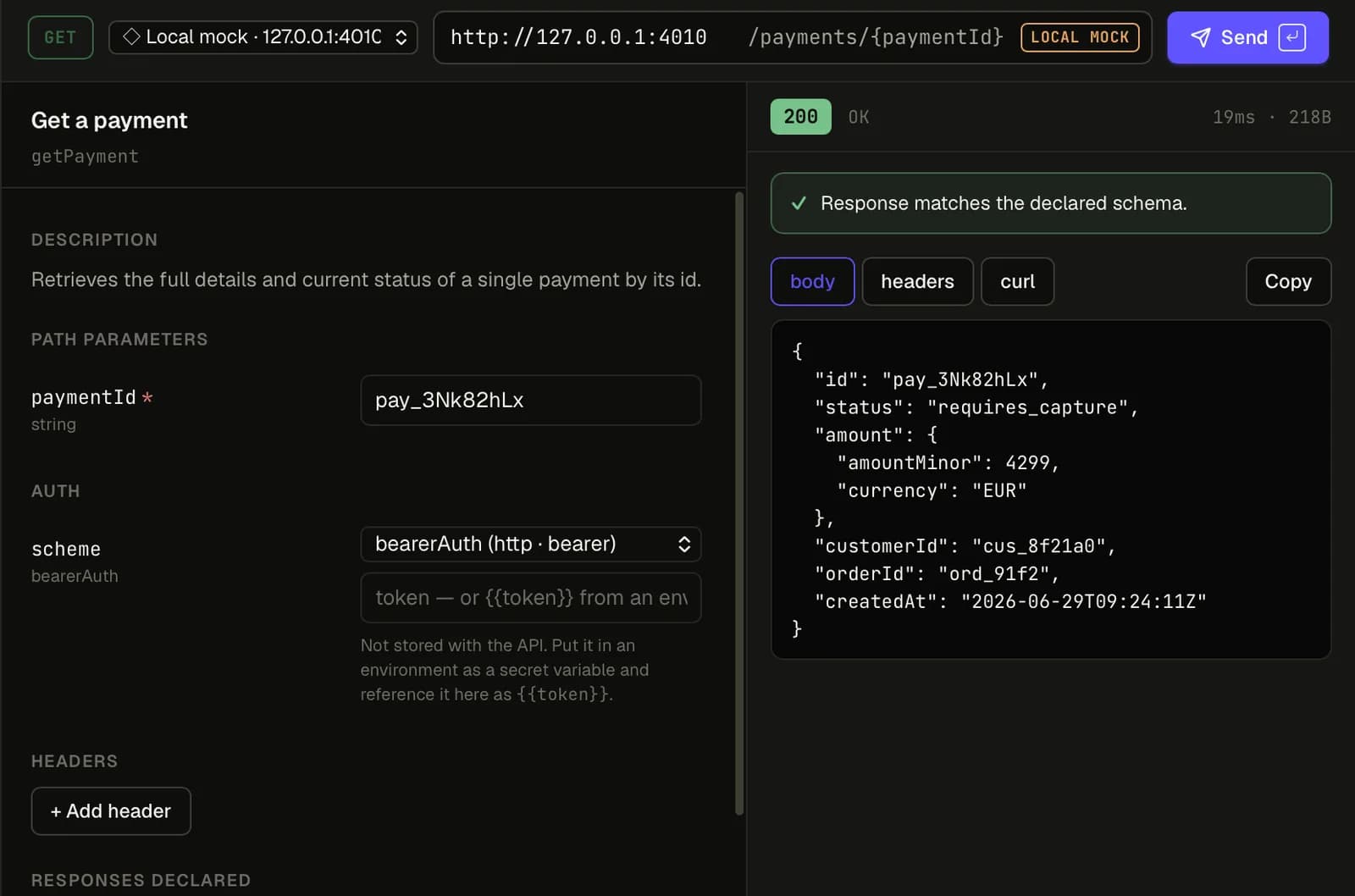Click the "cus_8f21a0" customerId value

coord(1038,546)
